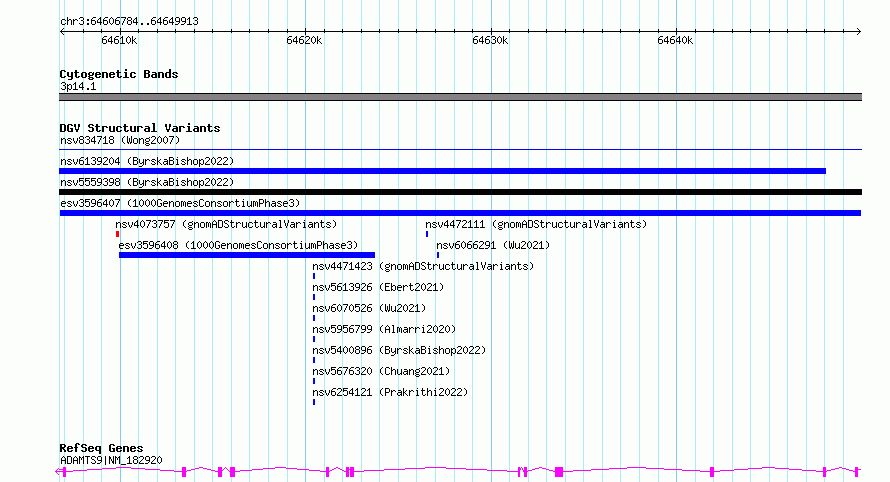890x482 pixels.
Task: Open nsv6066291 (Wu2021) variant label
Action: tap(493, 245)
